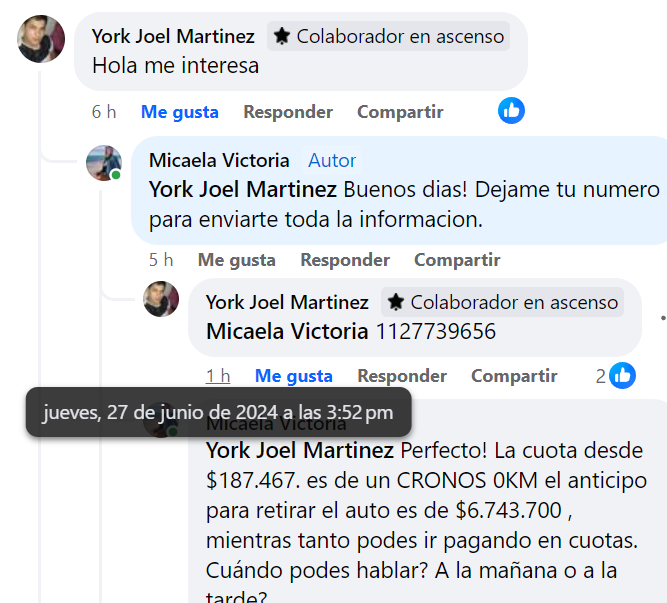The image size is (667, 603).
Task: Open the "5 h" timestamp link
Action: coord(161,260)
